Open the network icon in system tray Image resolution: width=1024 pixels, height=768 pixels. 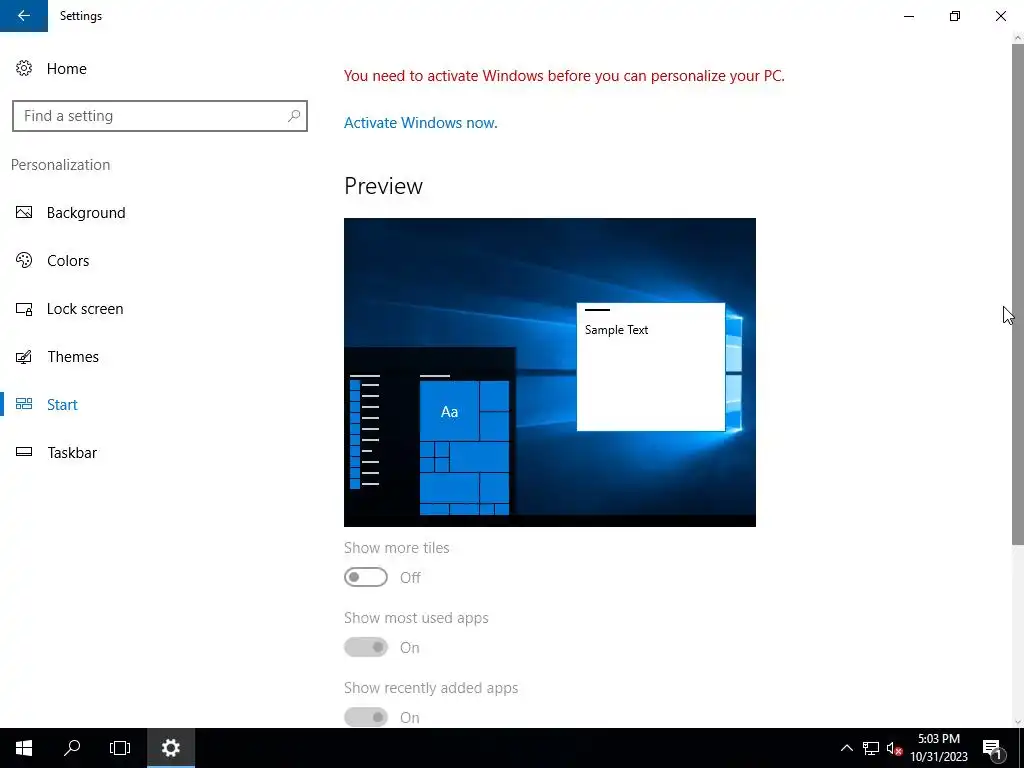pos(871,748)
